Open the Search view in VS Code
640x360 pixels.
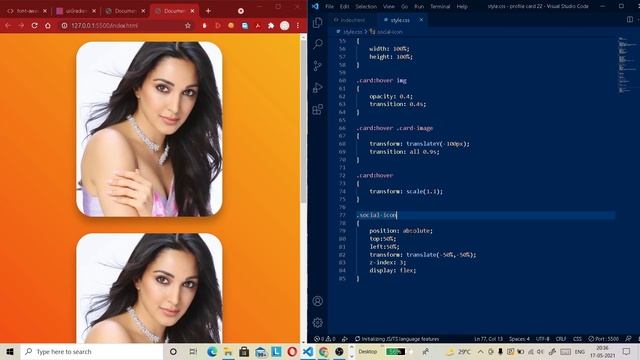(x=318, y=44)
